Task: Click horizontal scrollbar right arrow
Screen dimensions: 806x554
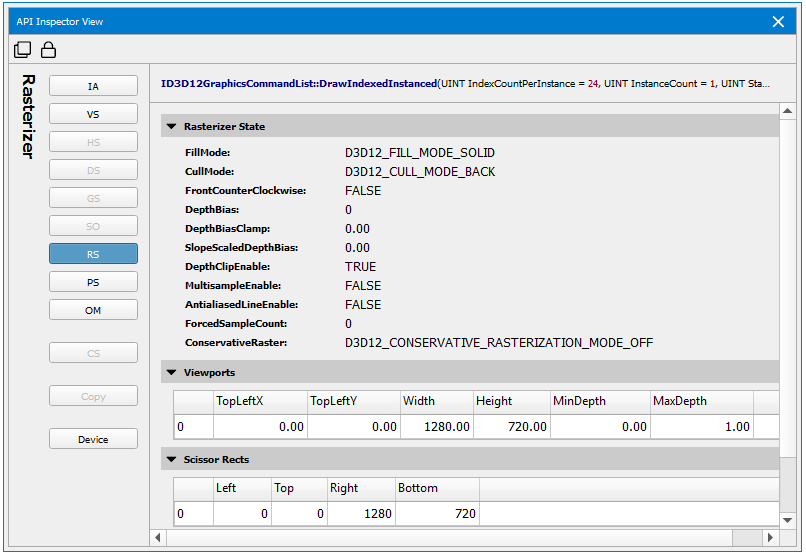Action: click(x=771, y=538)
